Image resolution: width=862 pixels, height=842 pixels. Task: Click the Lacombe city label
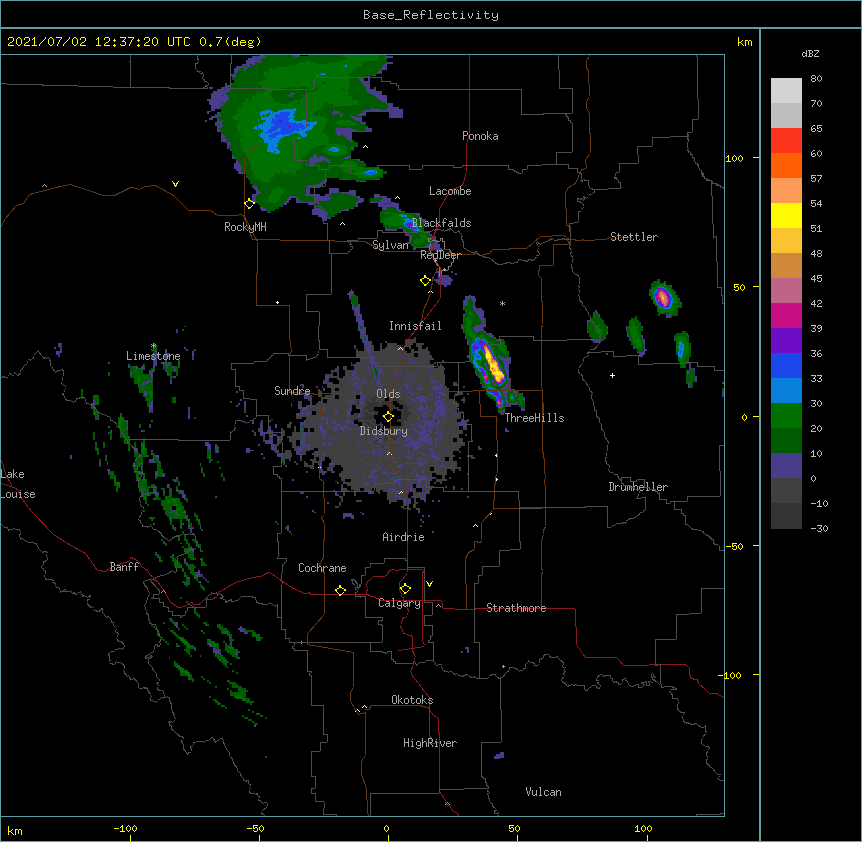tap(450, 191)
